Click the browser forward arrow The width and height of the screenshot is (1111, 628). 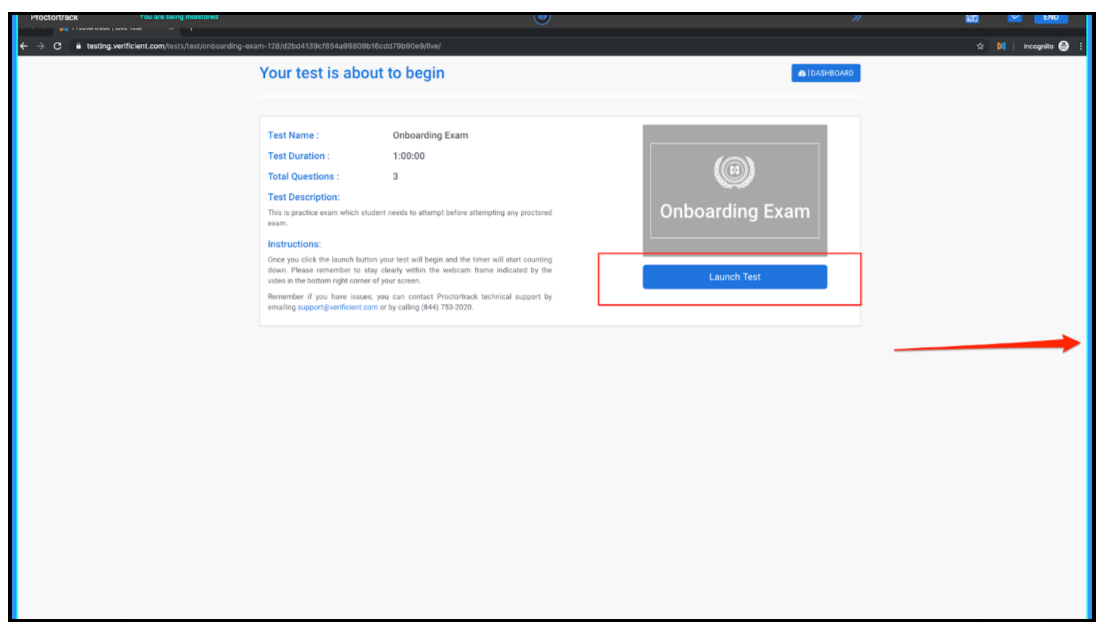click(x=40, y=46)
